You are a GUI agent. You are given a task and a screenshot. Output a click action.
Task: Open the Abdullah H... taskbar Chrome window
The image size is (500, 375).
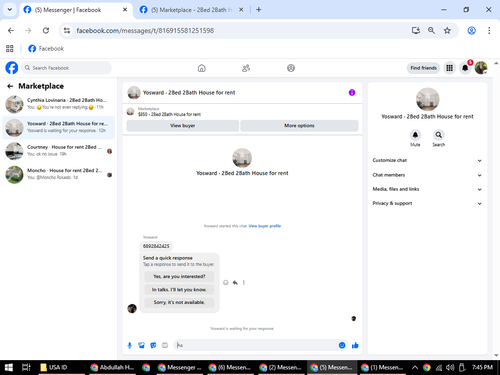112,368
